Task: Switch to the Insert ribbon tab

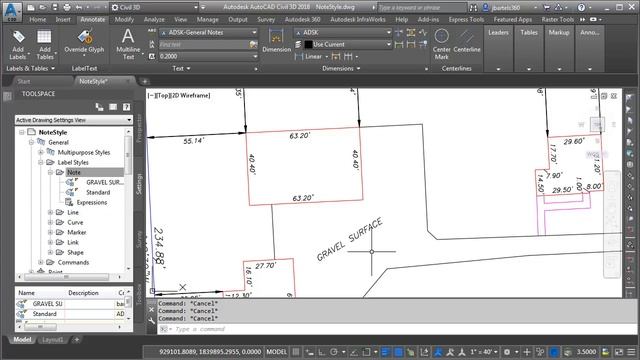Action: [x=63, y=19]
